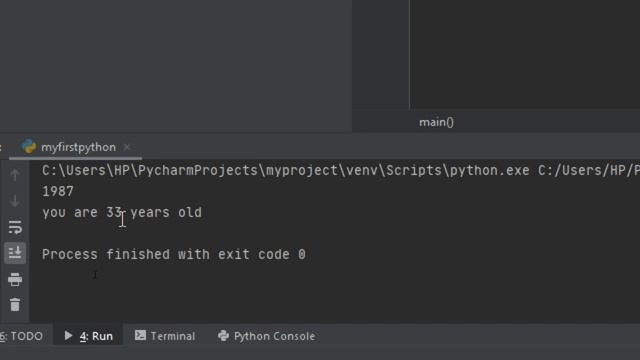Click the Down the Stack Trace arrow
The image size is (640, 360).
pyautogui.click(x=15, y=201)
